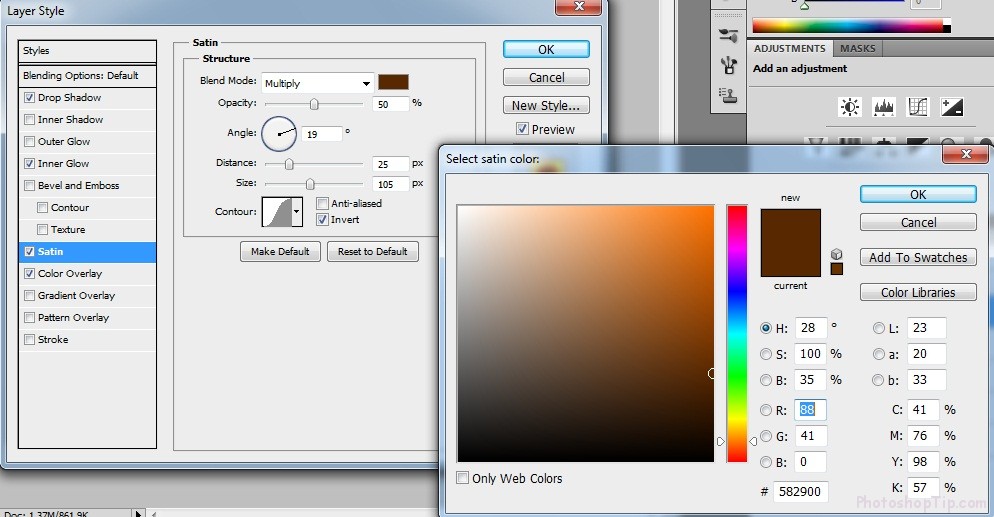Open the Clone Source panel stamp icon
This screenshot has width=994, height=517.
click(727, 95)
